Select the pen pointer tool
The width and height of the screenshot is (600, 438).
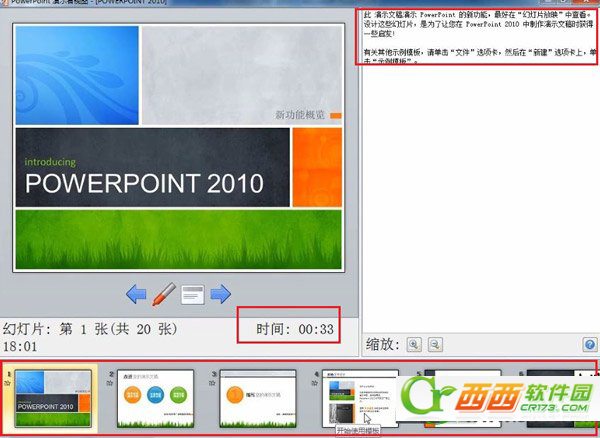pyautogui.click(x=164, y=294)
